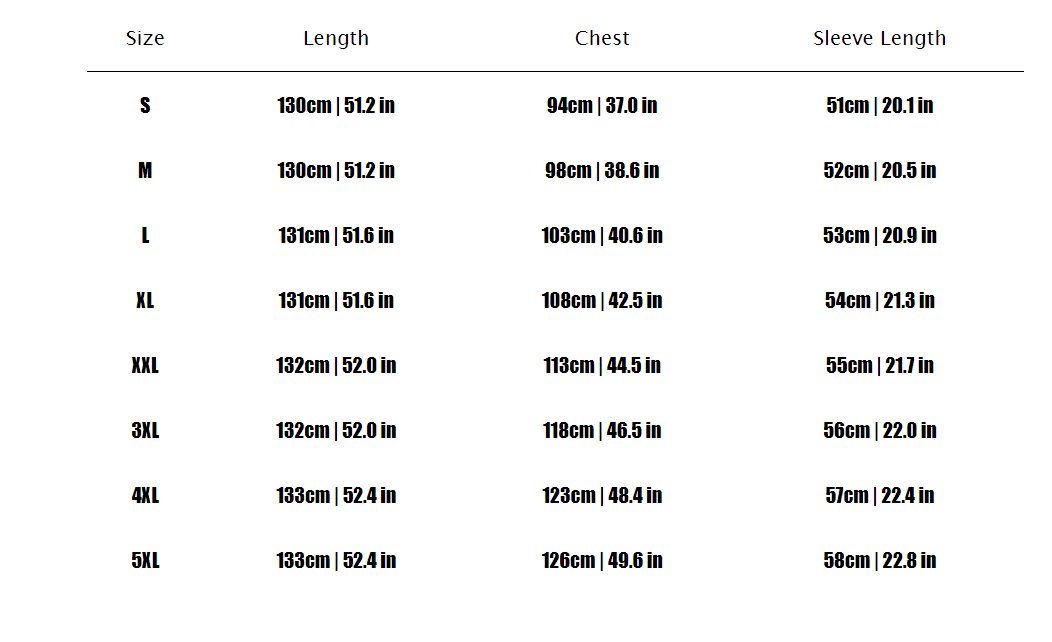Select the L size row label
The height and width of the screenshot is (642, 1052).
(145, 235)
